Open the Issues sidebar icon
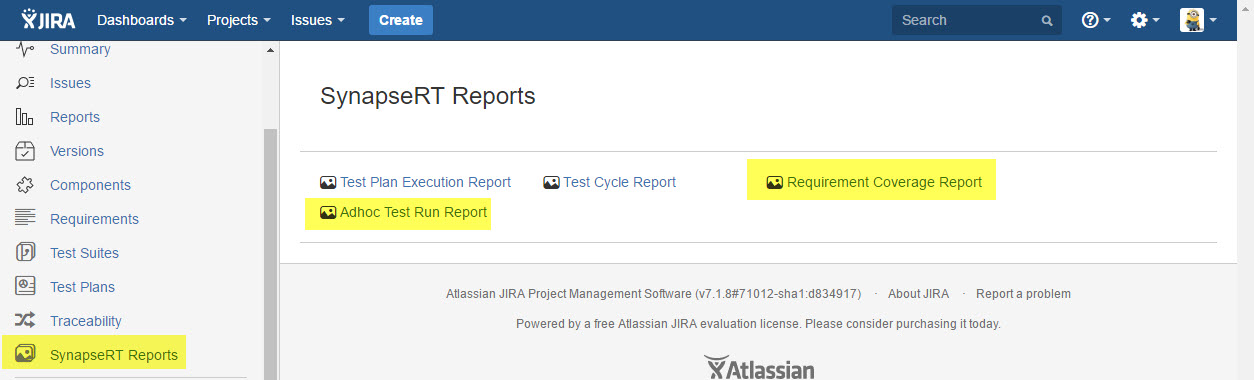 [x=26, y=83]
